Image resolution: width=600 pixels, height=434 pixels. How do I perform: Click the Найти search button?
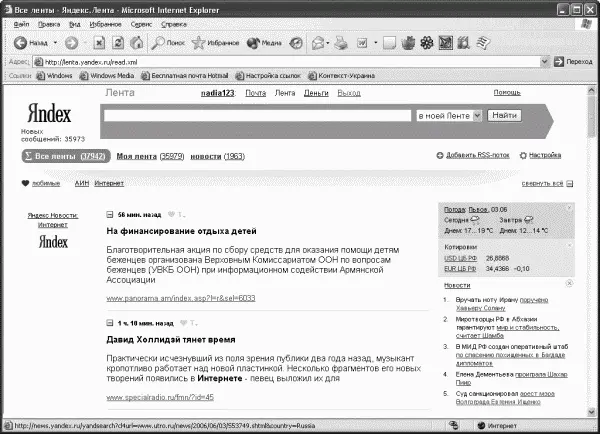504,115
